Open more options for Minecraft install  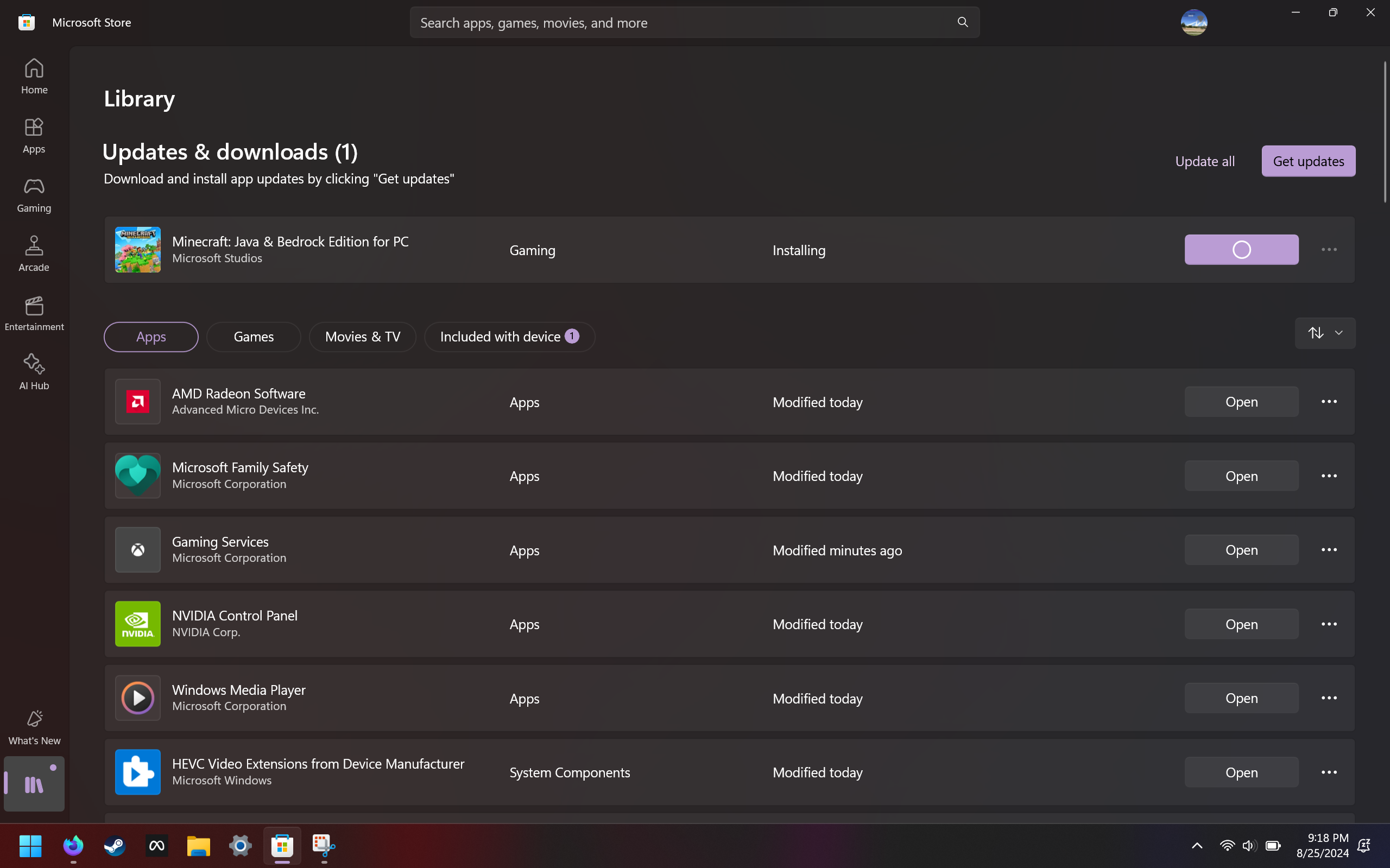[1330, 249]
